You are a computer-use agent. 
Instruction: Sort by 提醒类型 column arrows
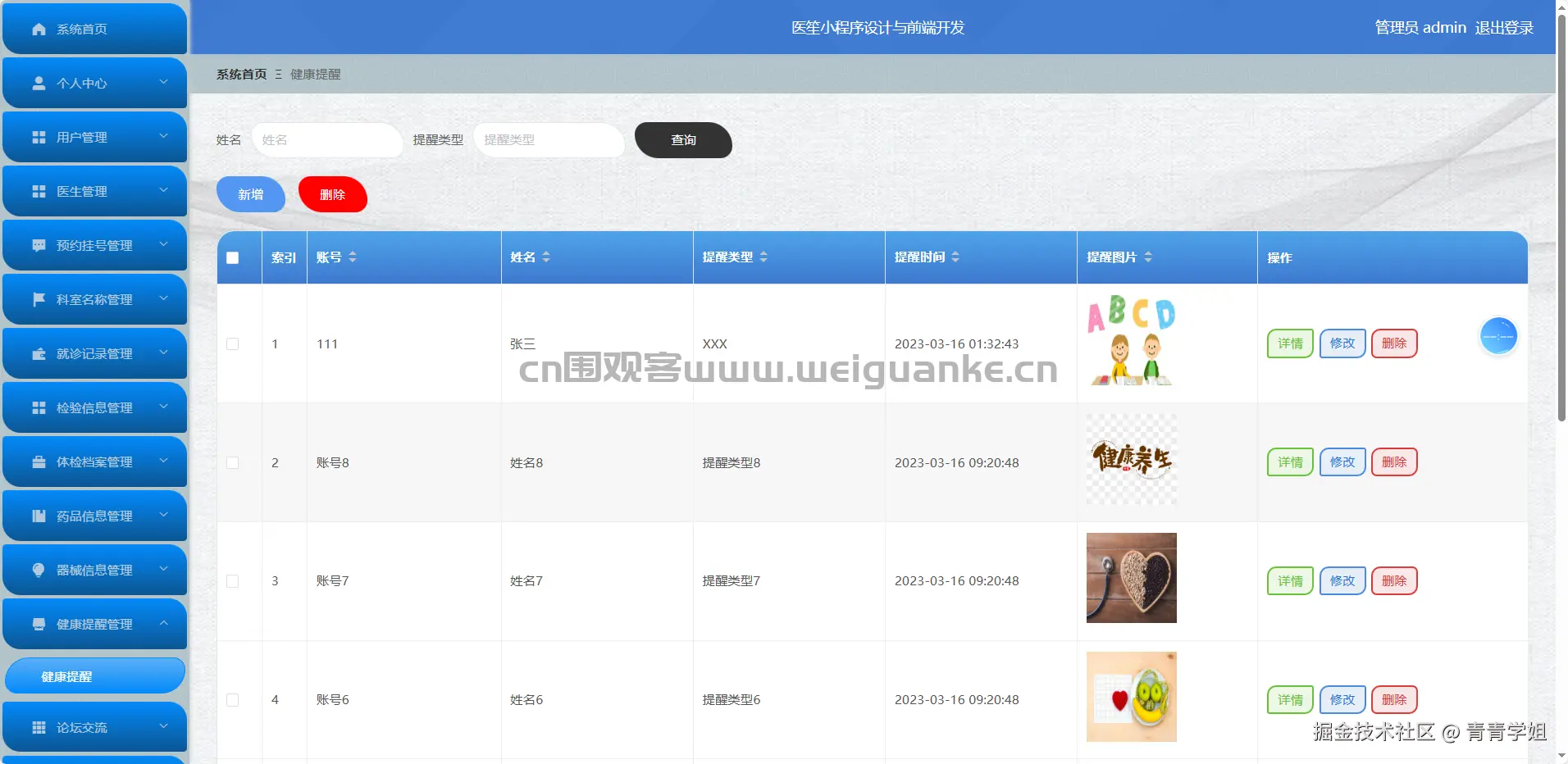click(x=763, y=257)
